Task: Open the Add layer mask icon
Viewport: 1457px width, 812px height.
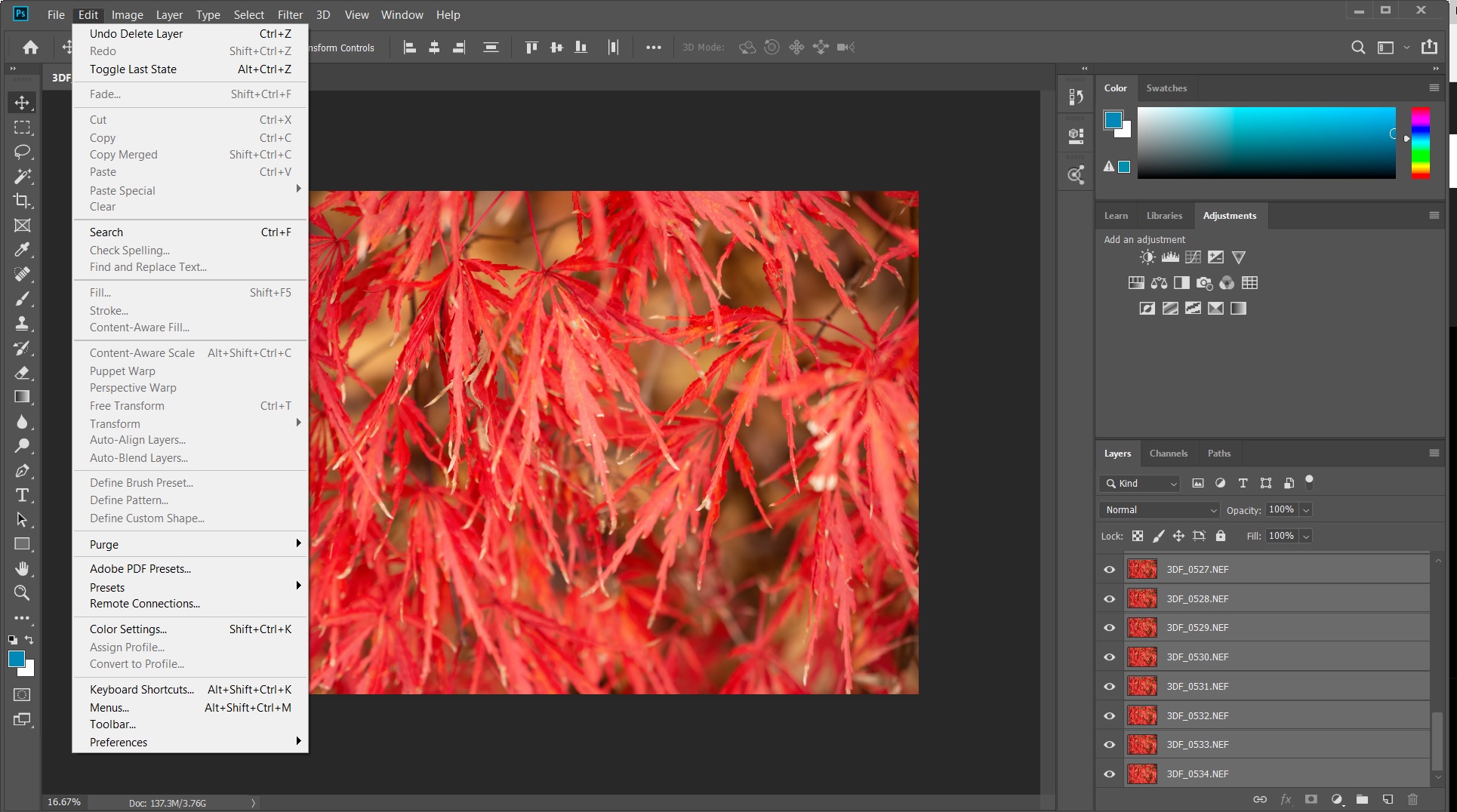Action: tap(1311, 798)
